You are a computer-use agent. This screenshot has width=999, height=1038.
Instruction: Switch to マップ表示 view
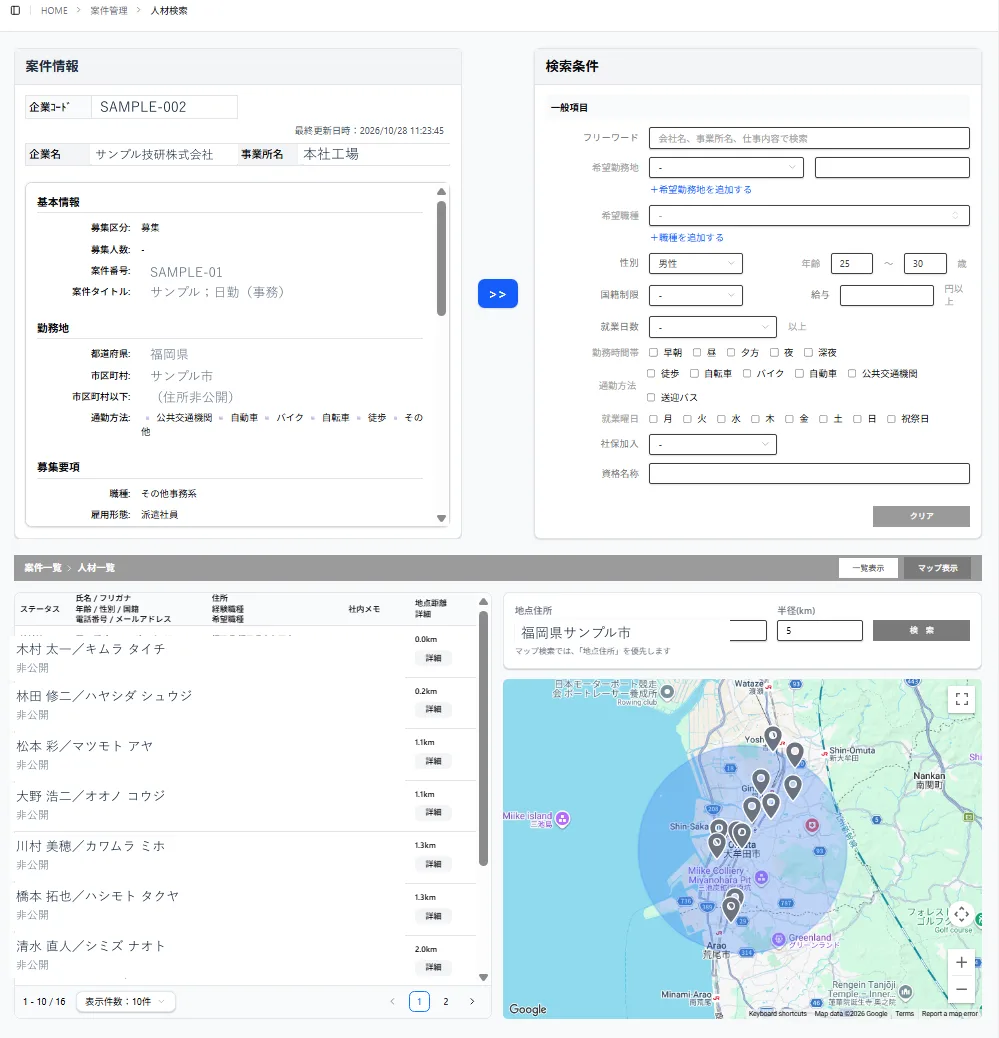pos(937,568)
